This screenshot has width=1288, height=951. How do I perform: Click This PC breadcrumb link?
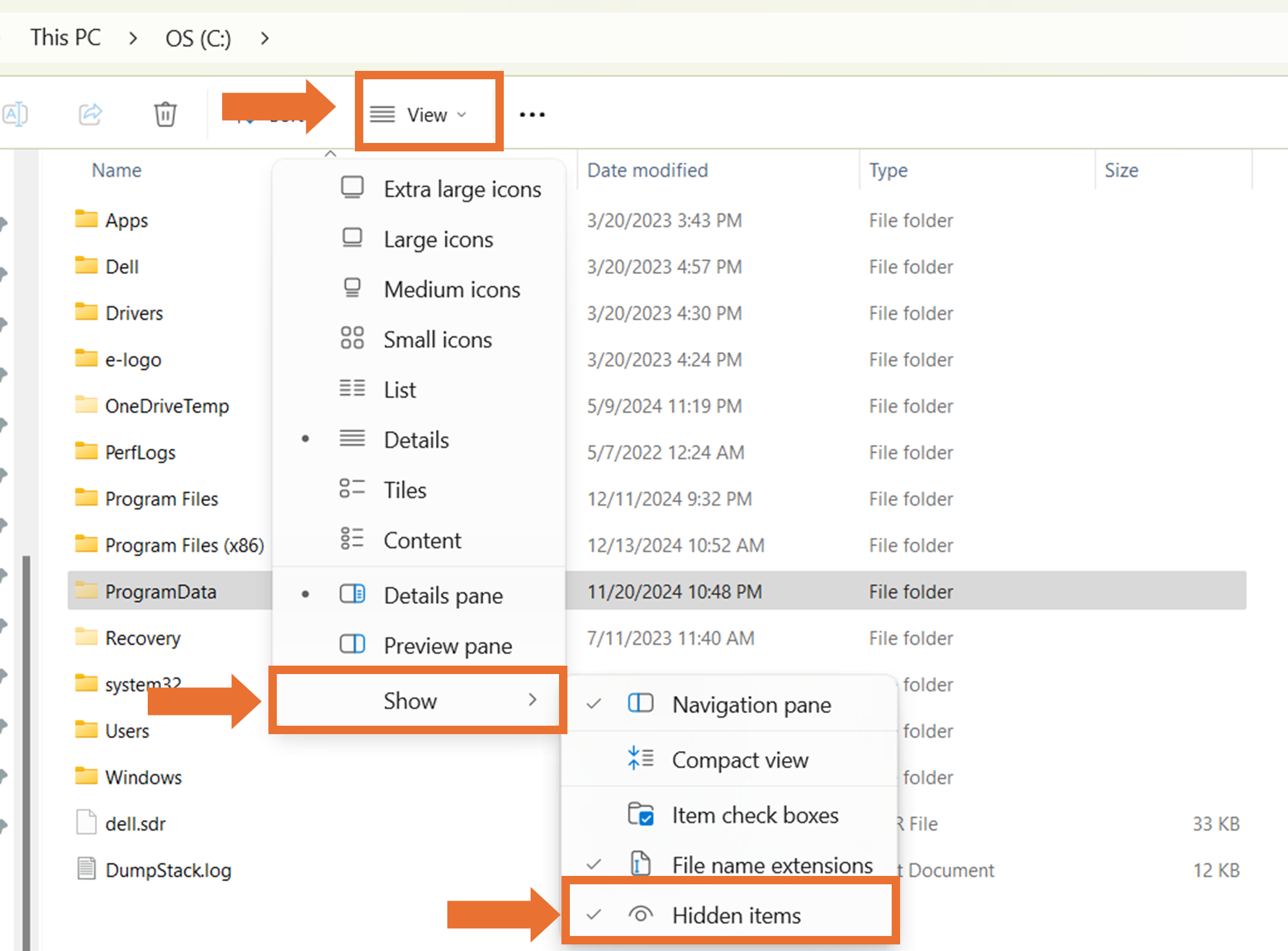(65, 38)
